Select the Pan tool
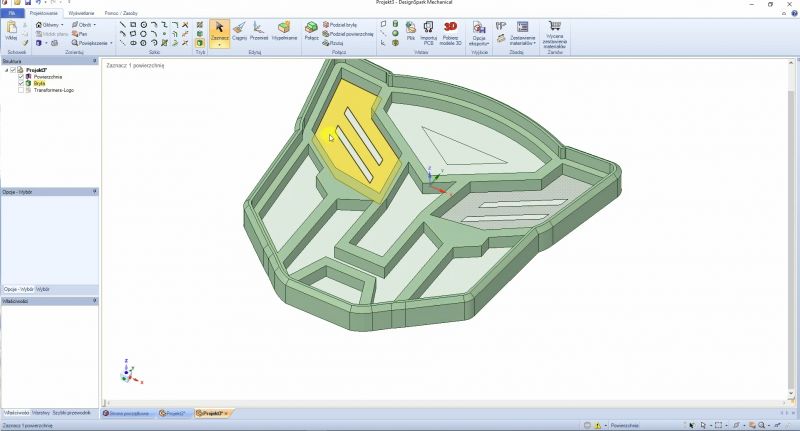The width and height of the screenshot is (800, 431). pos(80,34)
